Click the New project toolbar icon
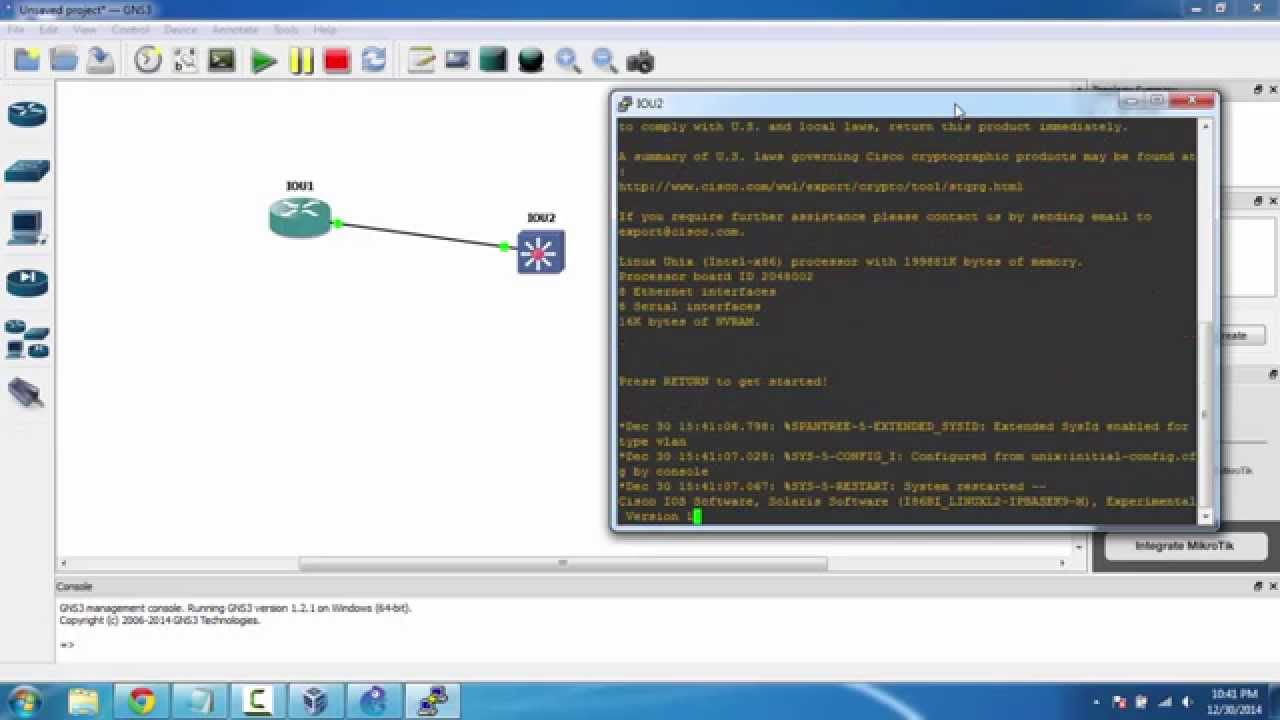The image size is (1280, 720). [27, 60]
